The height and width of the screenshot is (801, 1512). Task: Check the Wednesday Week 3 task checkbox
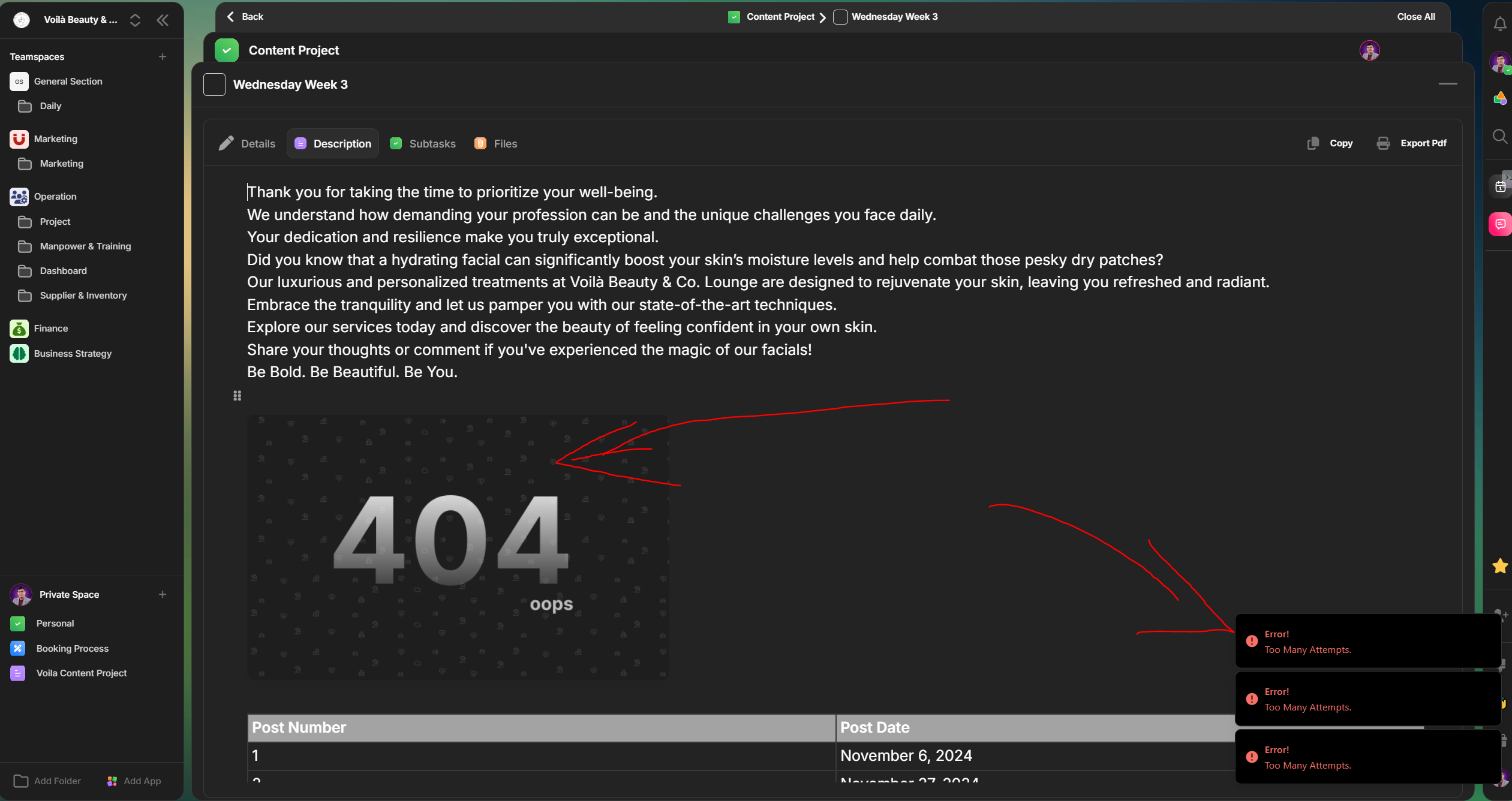(x=214, y=85)
